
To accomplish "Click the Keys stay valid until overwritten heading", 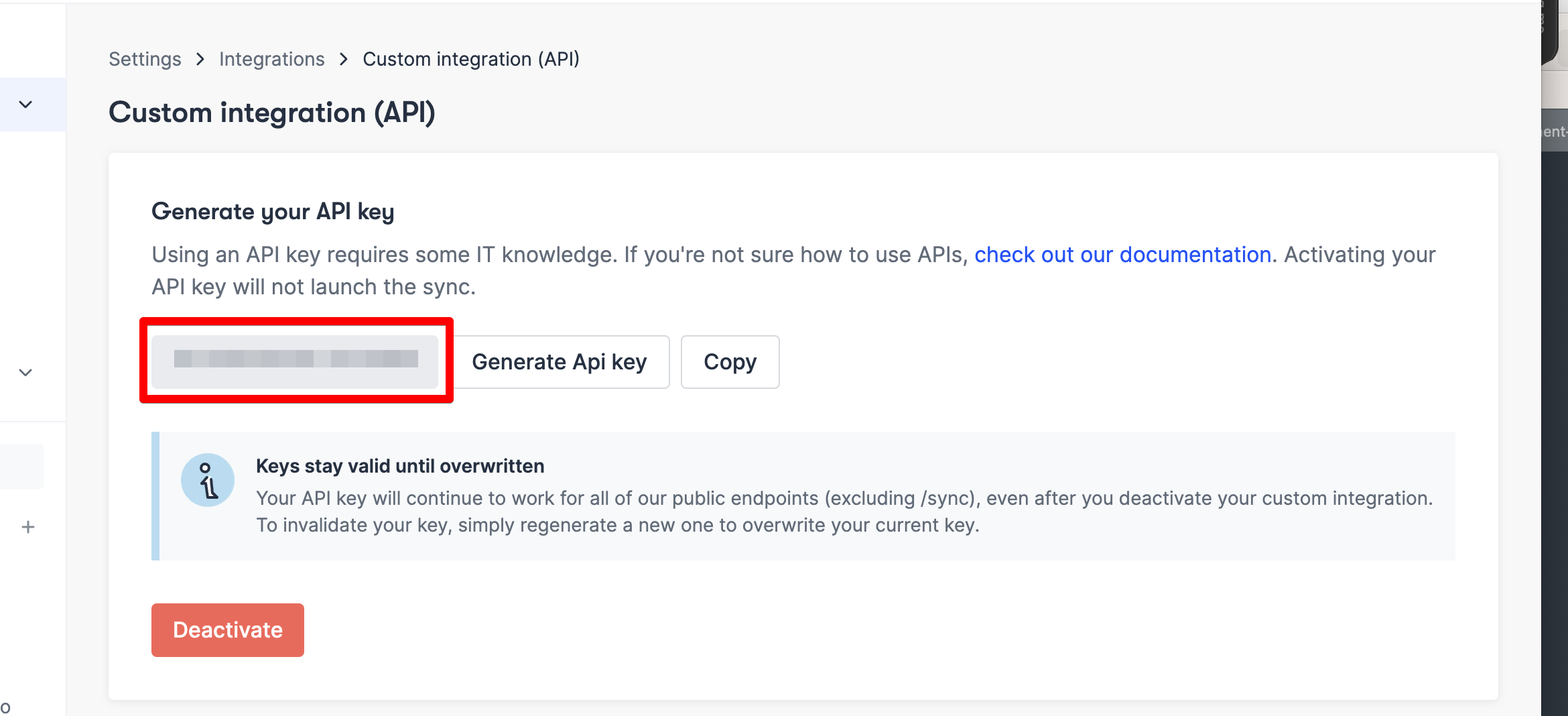I will (400, 466).
